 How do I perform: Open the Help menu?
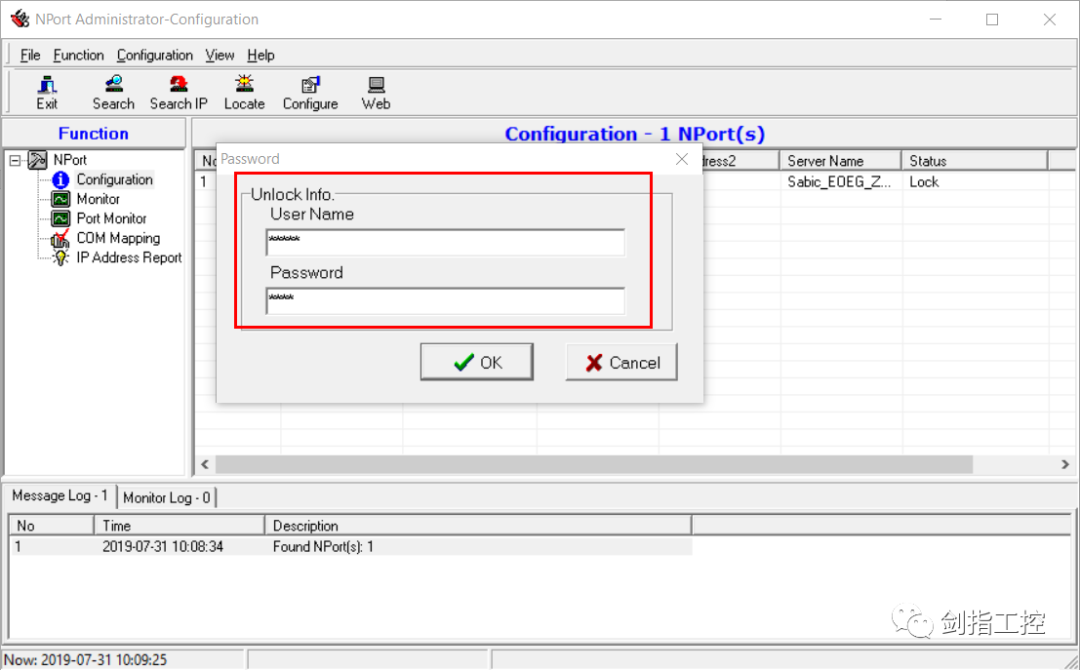(x=261, y=55)
